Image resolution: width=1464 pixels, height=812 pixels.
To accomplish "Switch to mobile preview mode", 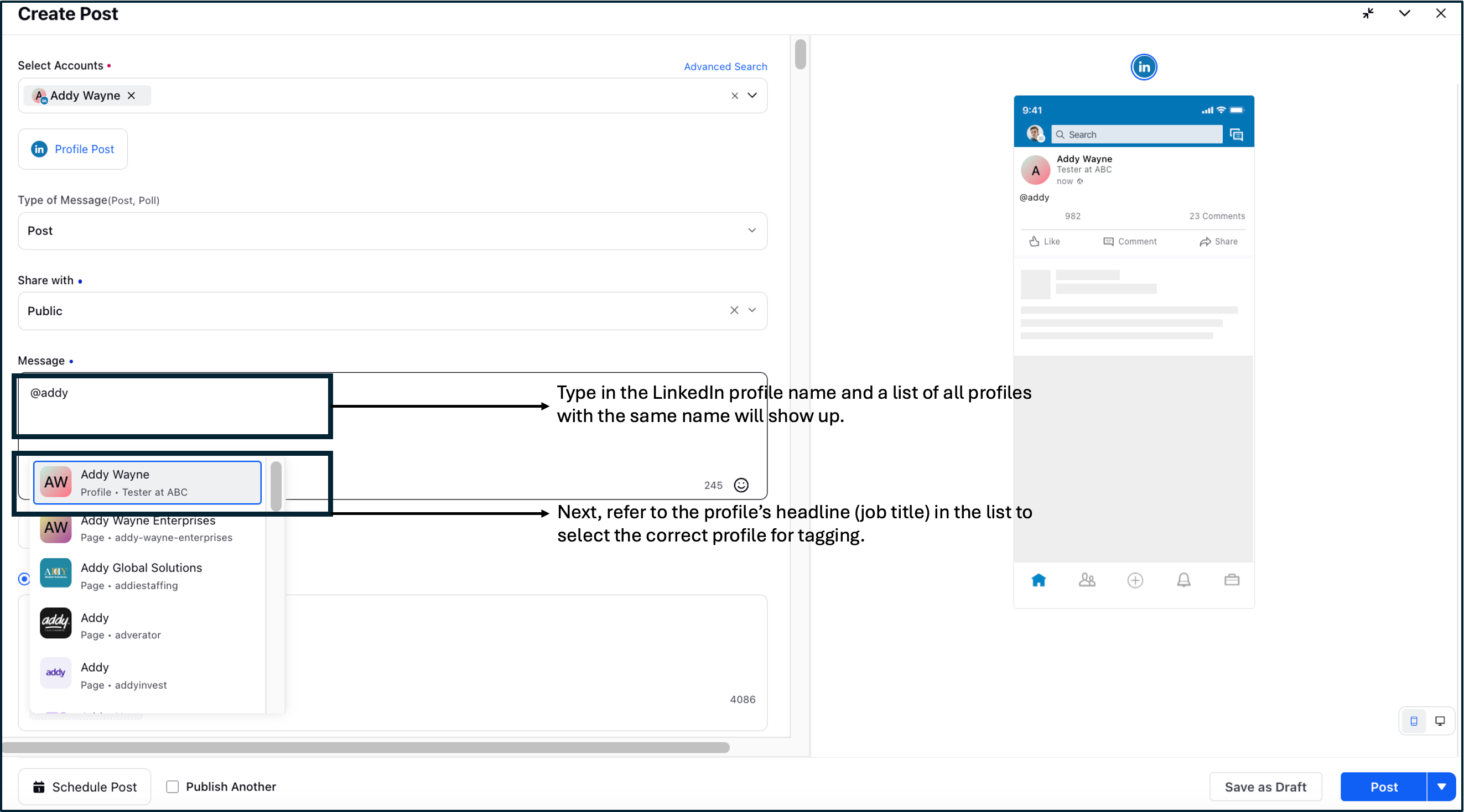I will (1414, 721).
